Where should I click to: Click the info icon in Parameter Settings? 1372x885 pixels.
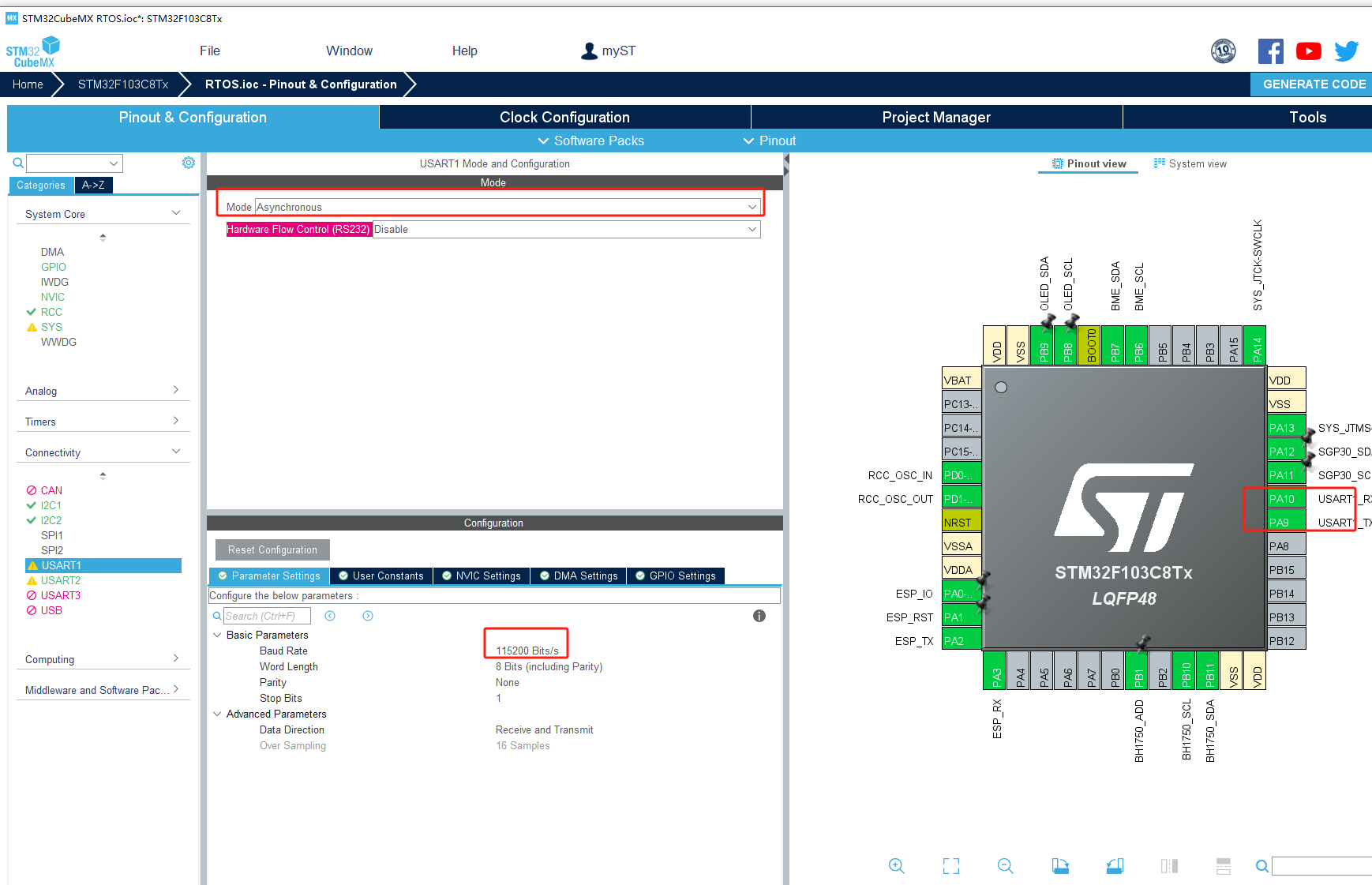(759, 616)
